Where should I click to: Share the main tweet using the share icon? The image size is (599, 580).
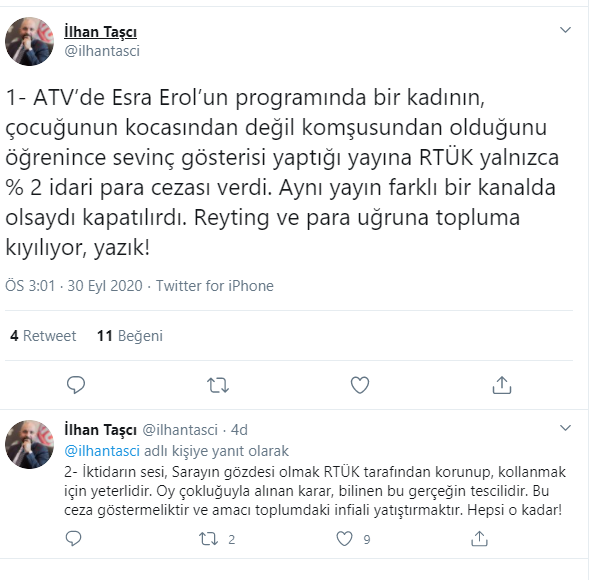(x=502, y=385)
